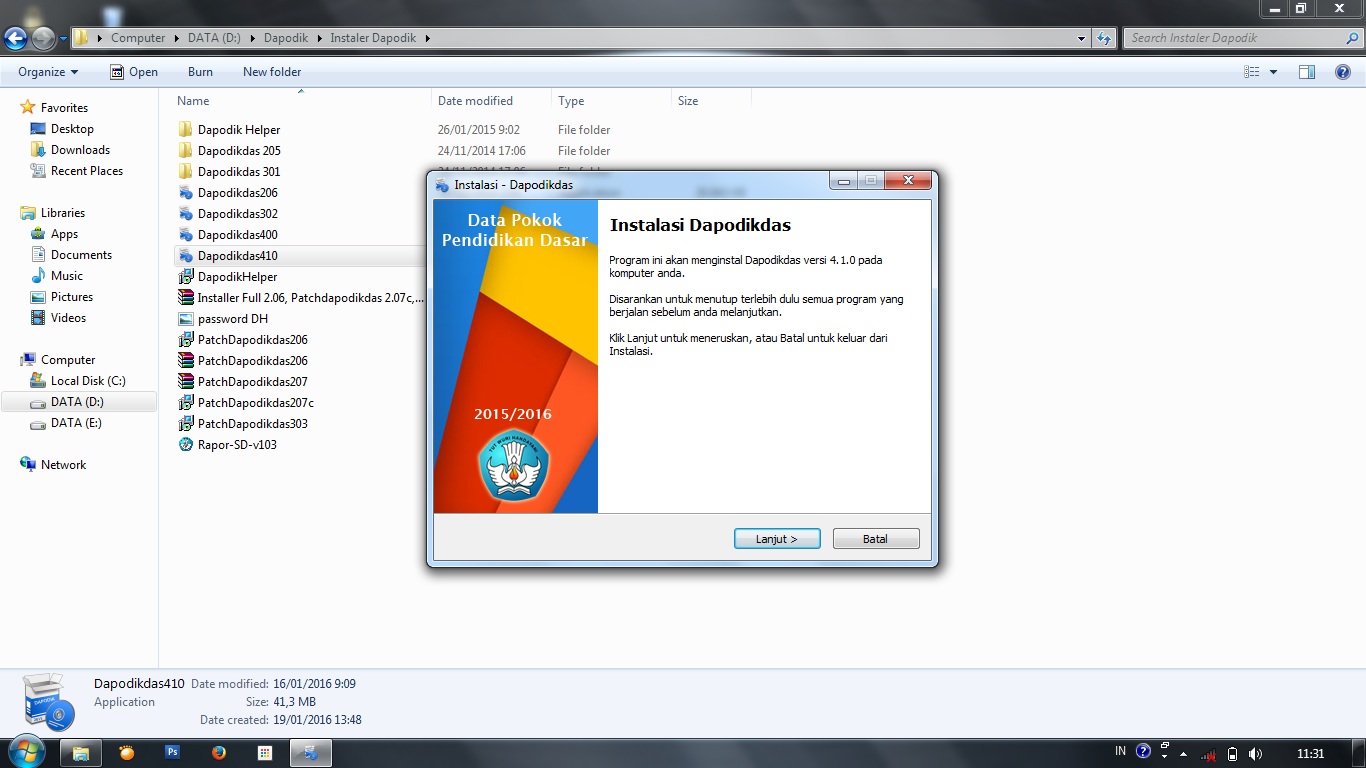
Task: Click Open in the Explorer toolbar
Action: (134, 72)
